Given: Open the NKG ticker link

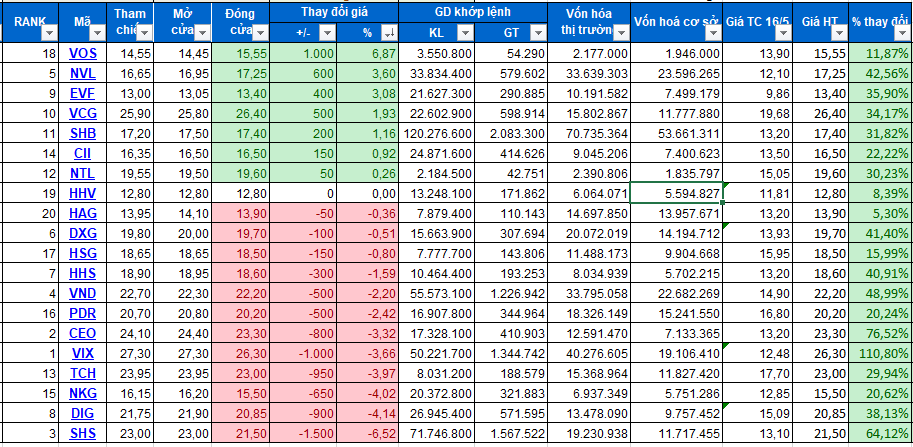Looking at the screenshot, I should click(x=83, y=393).
